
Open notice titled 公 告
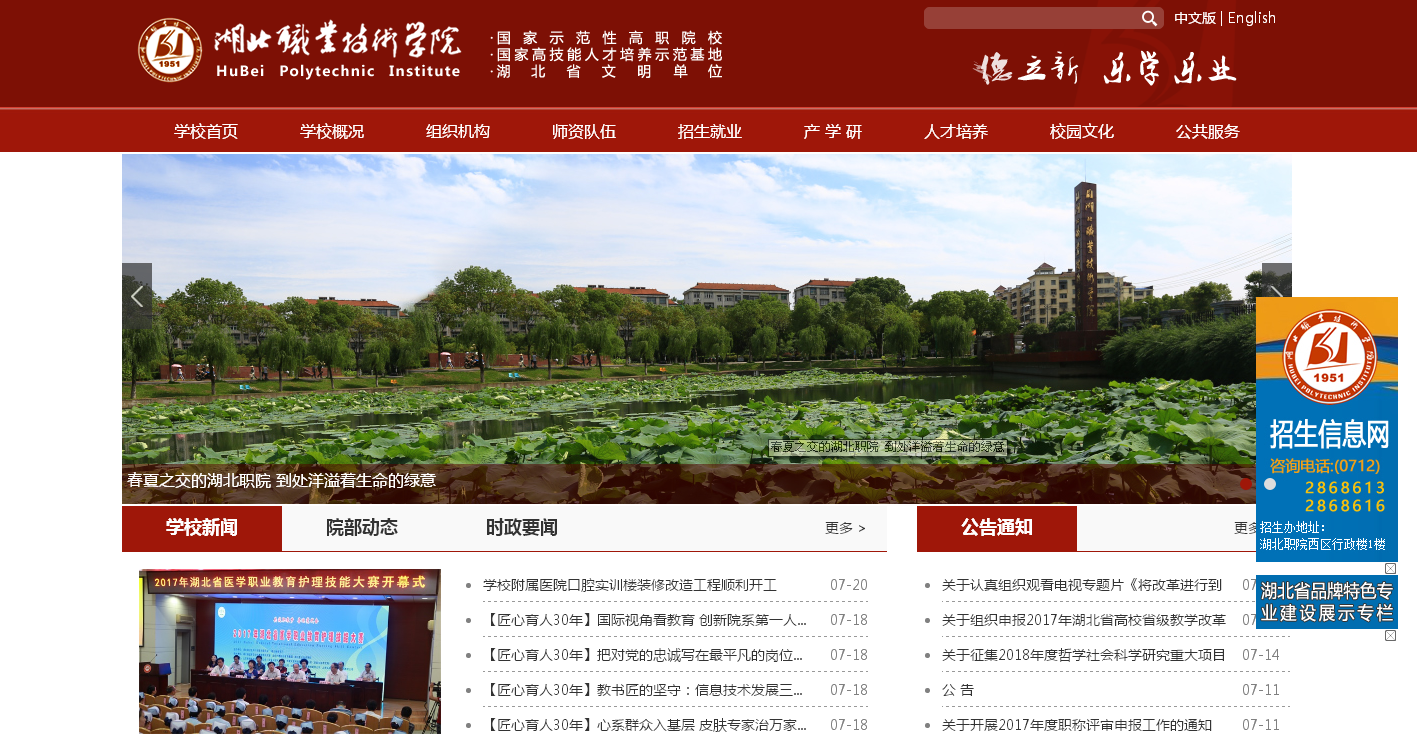point(958,690)
